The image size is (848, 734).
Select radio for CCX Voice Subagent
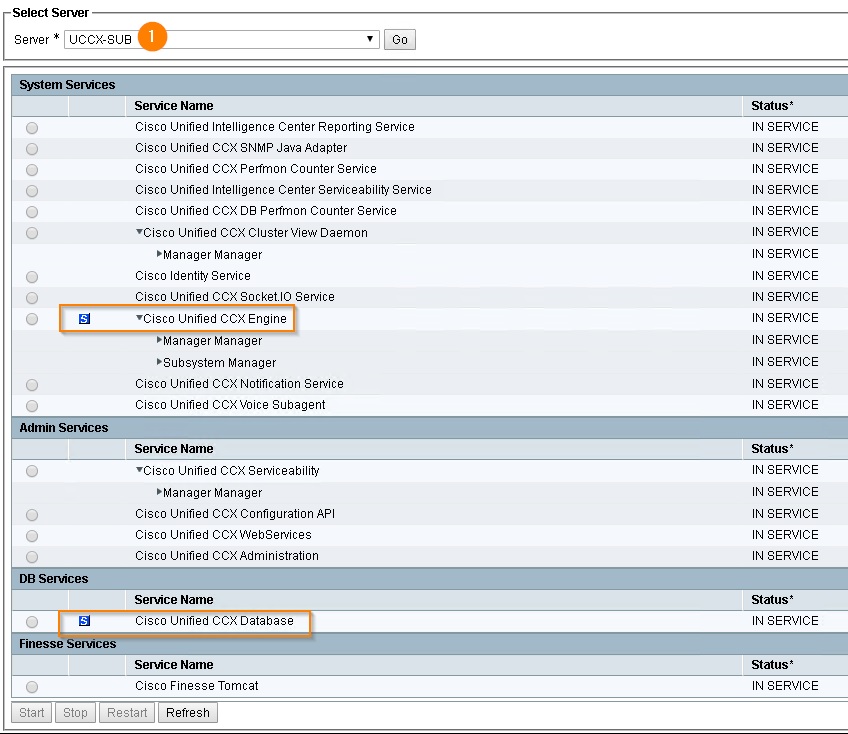32,406
